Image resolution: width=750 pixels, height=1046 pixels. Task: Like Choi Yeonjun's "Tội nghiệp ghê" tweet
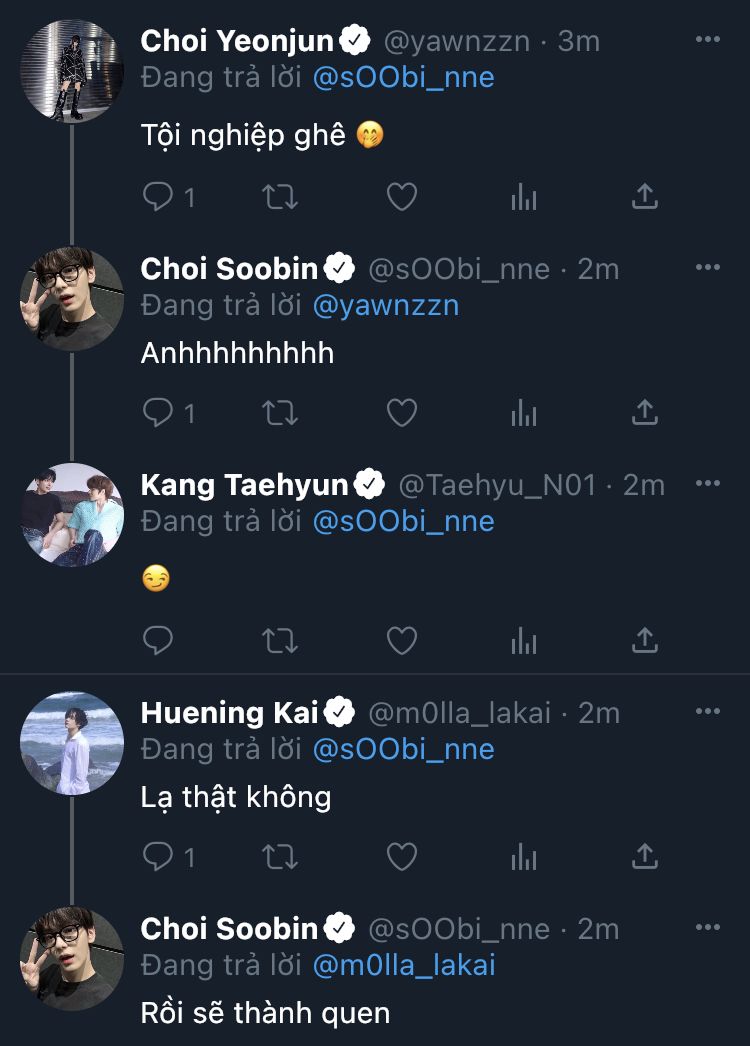(402, 197)
